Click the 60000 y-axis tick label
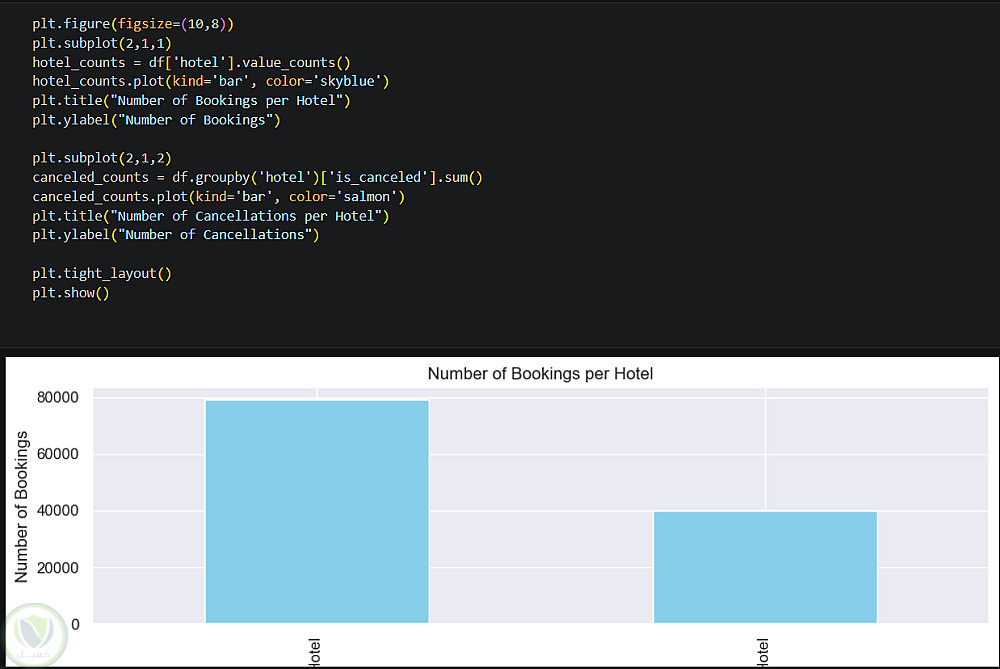1000x669 pixels. (57, 454)
